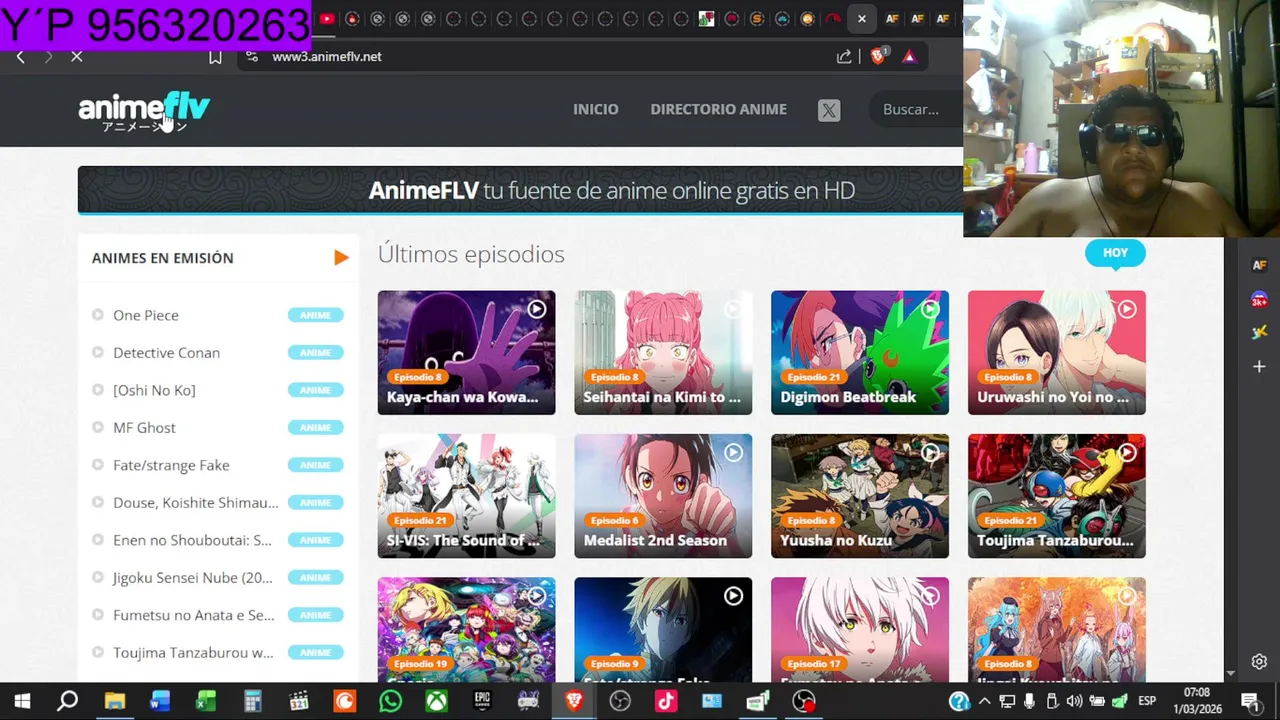Screen dimensions: 1280x720
Task: Open WhatsApp from the taskbar
Action: coord(390,701)
